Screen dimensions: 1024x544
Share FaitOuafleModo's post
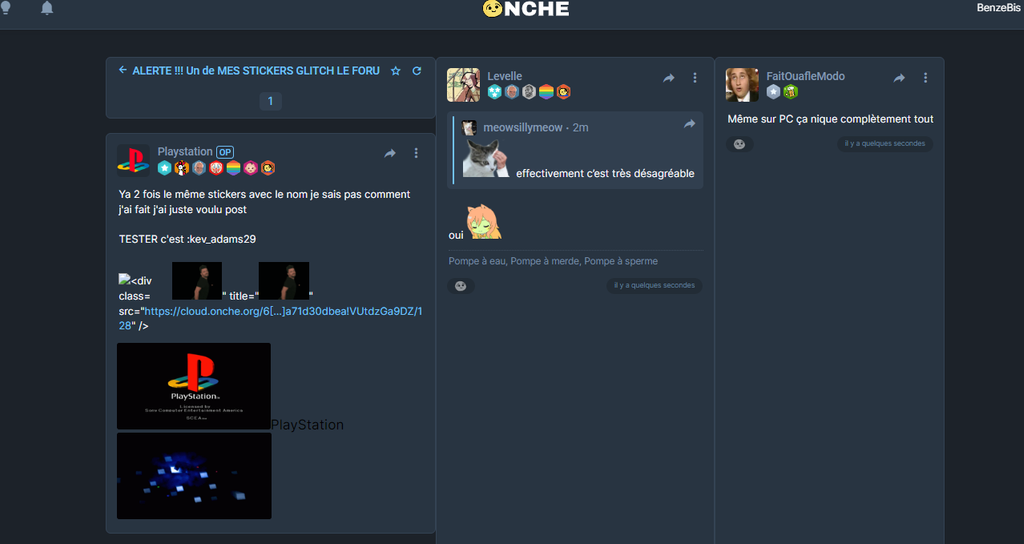point(899,78)
